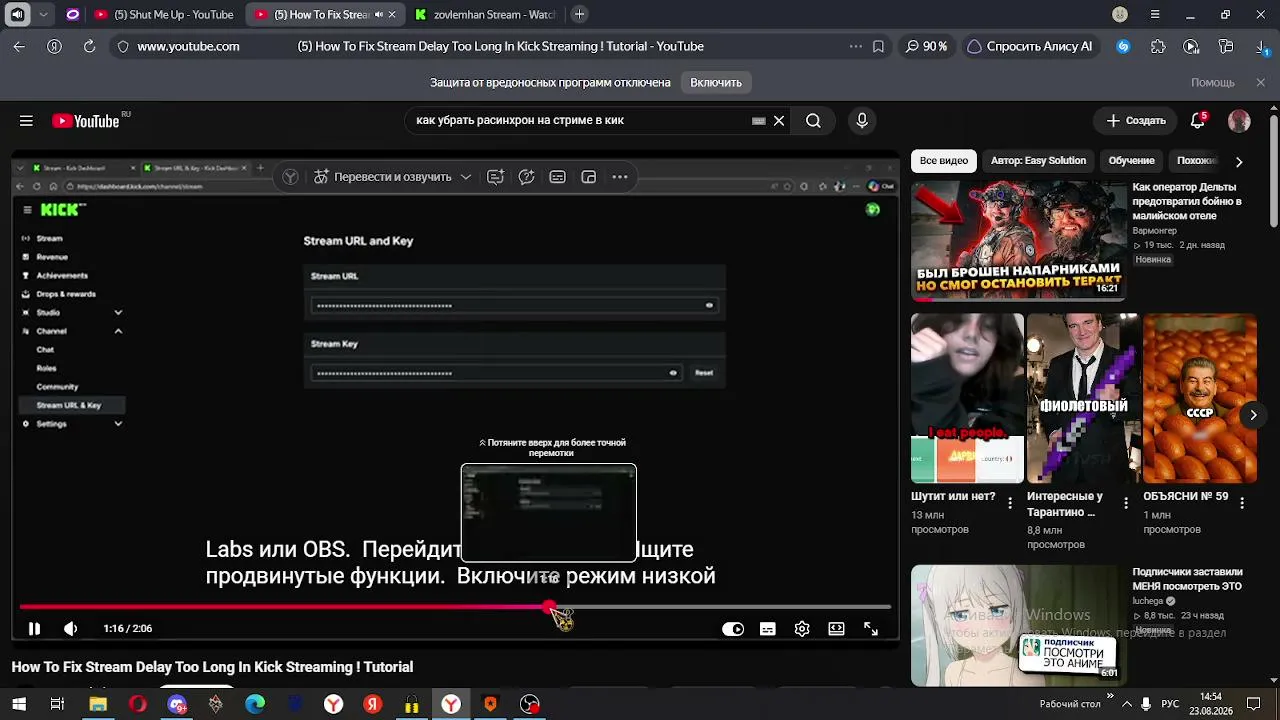The height and width of the screenshot is (720, 1280).
Task: Open the Windows Start menu
Action: pos(19,704)
